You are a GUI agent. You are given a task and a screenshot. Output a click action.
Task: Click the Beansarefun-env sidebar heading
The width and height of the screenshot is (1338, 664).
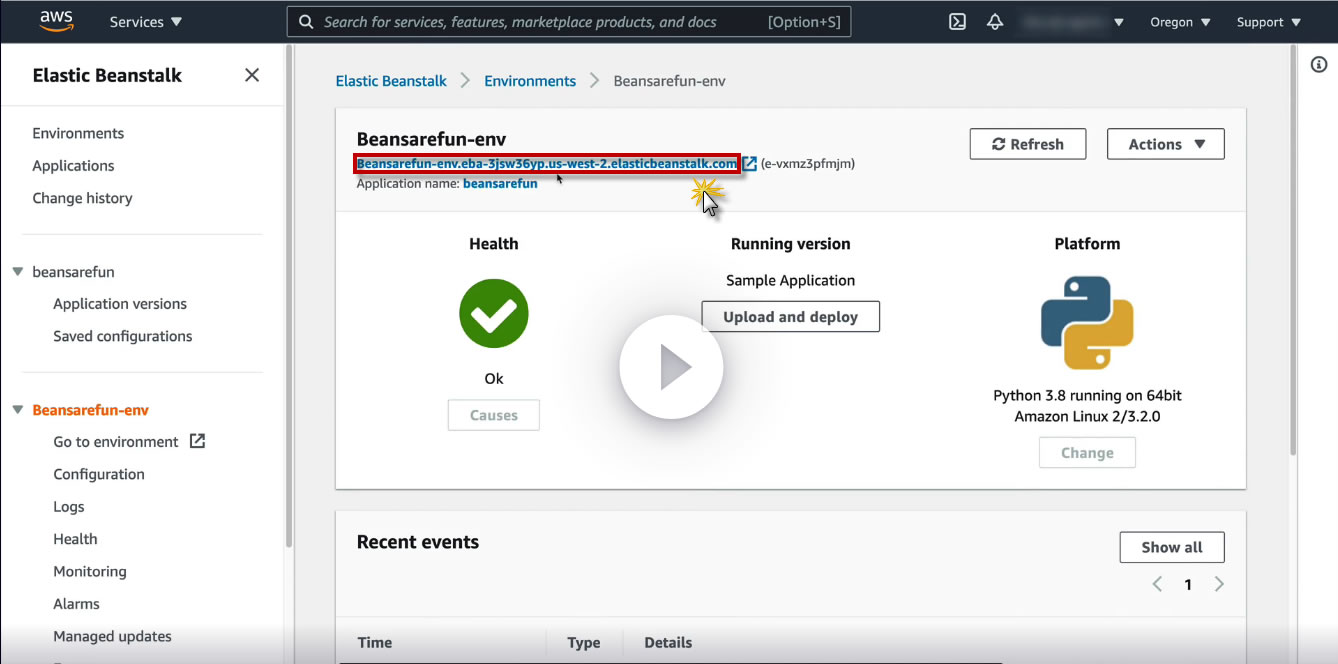pos(91,410)
